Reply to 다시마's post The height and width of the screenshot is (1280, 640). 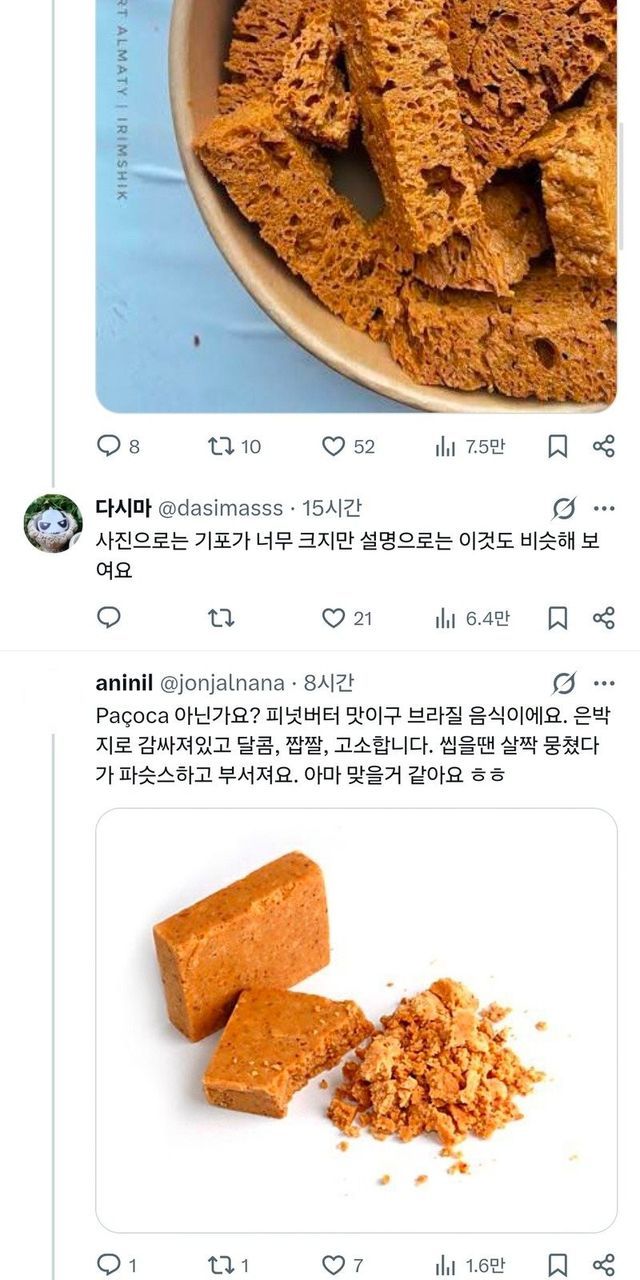(x=109, y=618)
